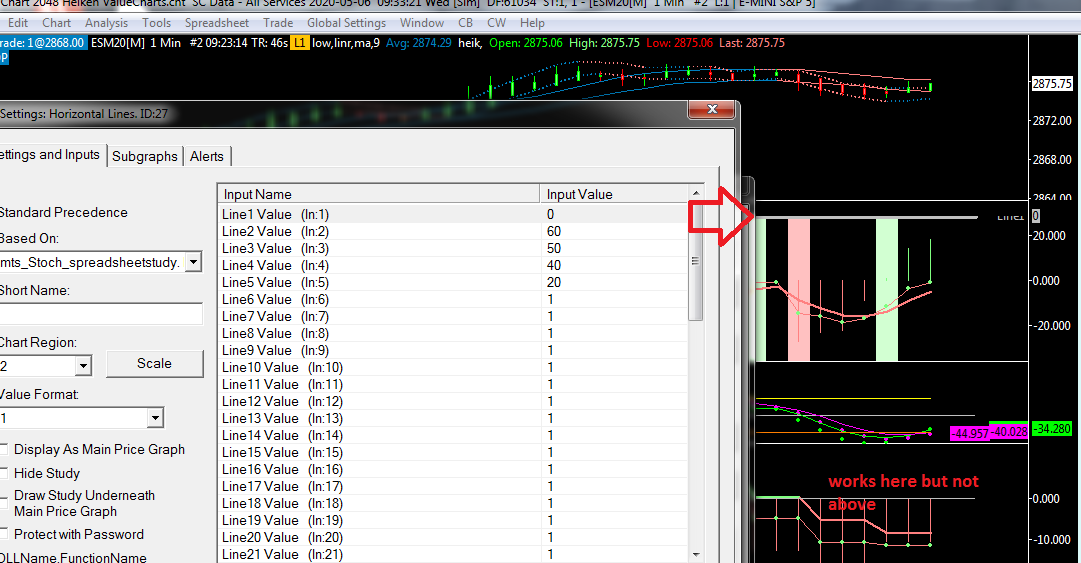Select the Line1 Value input row
This screenshot has width=1081, height=563.
(453, 214)
